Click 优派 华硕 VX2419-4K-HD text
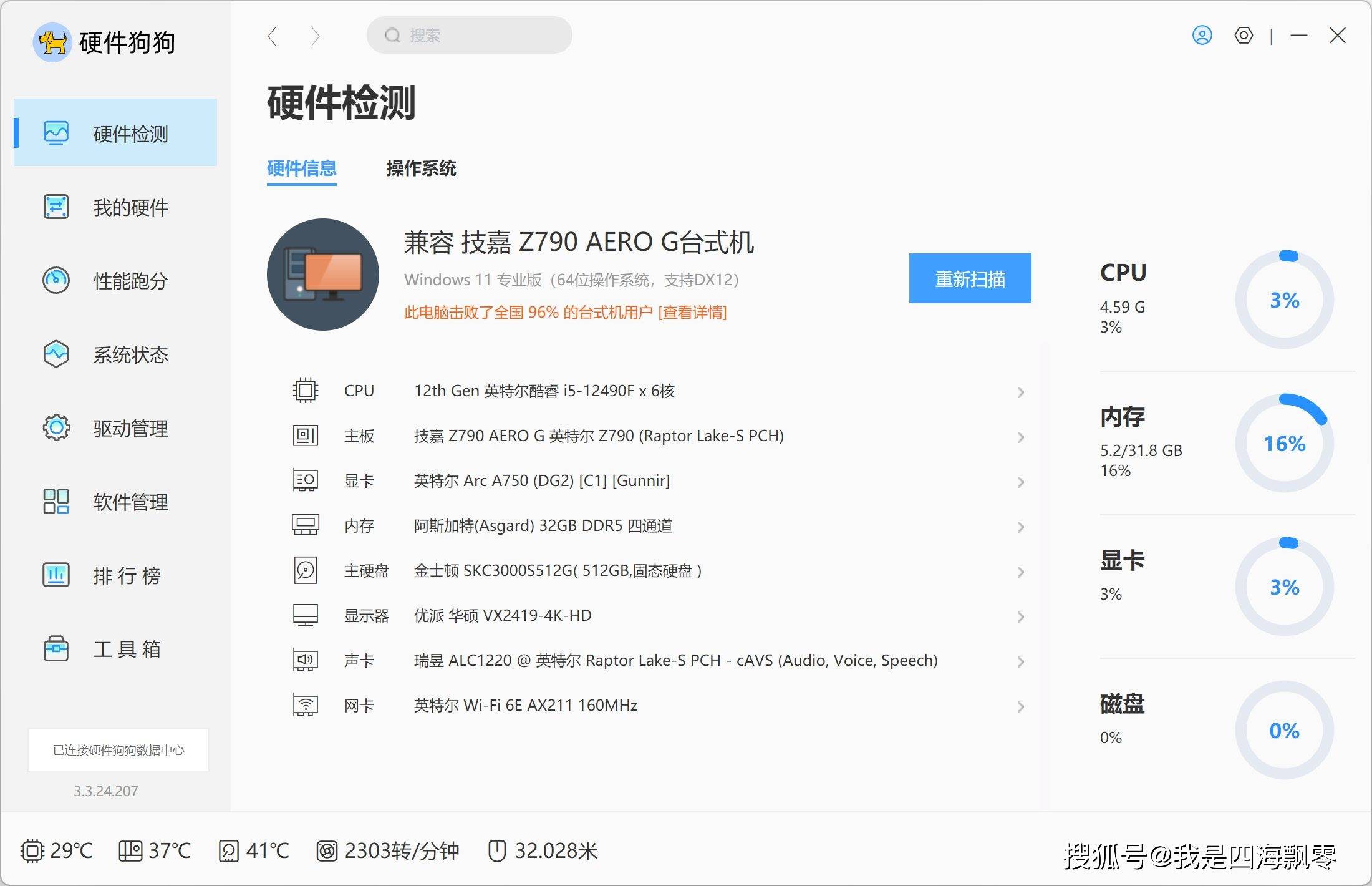1372x886 pixels. pyautogui.click(x=503, y=615)
